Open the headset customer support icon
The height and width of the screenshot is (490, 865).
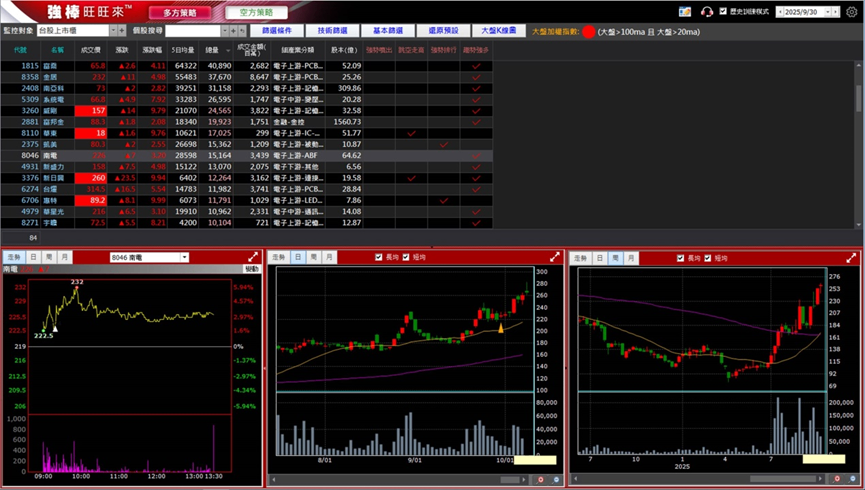(708, 12)
